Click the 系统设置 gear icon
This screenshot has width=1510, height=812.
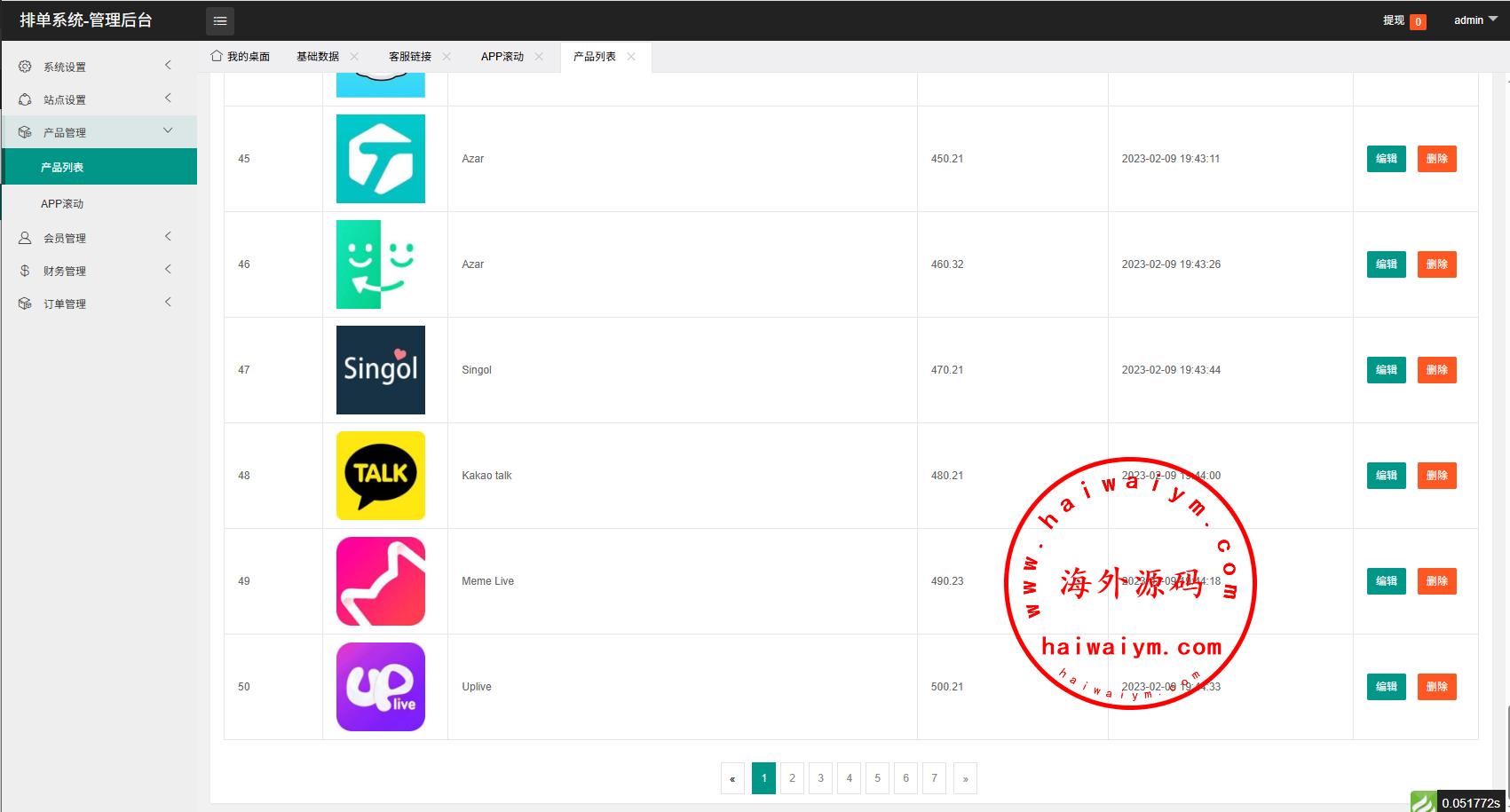click(25, 67)
